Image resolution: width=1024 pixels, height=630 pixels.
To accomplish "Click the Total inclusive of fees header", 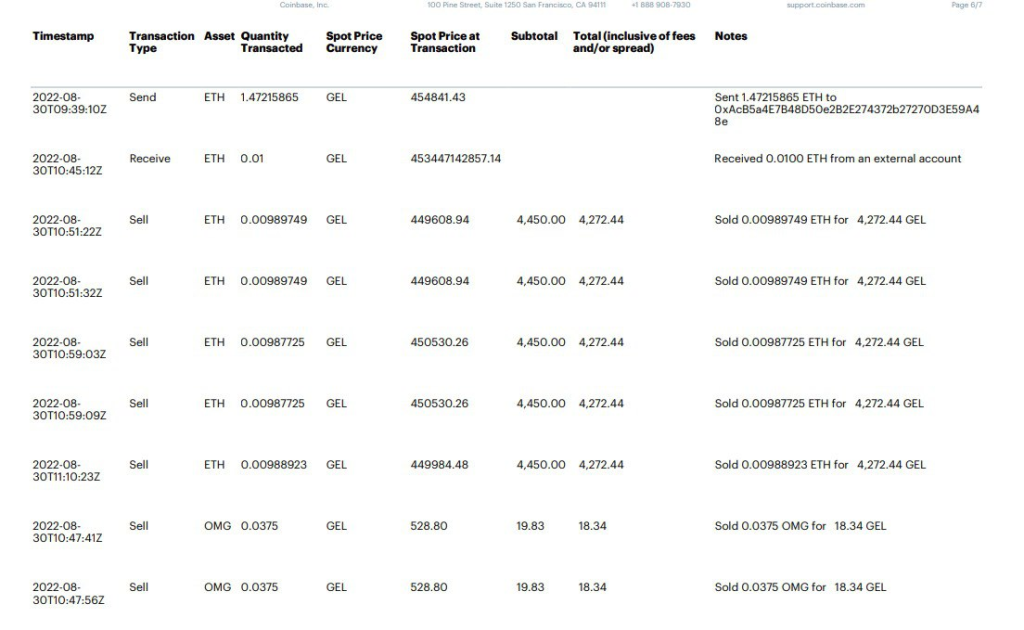I will tap(634, 42).
